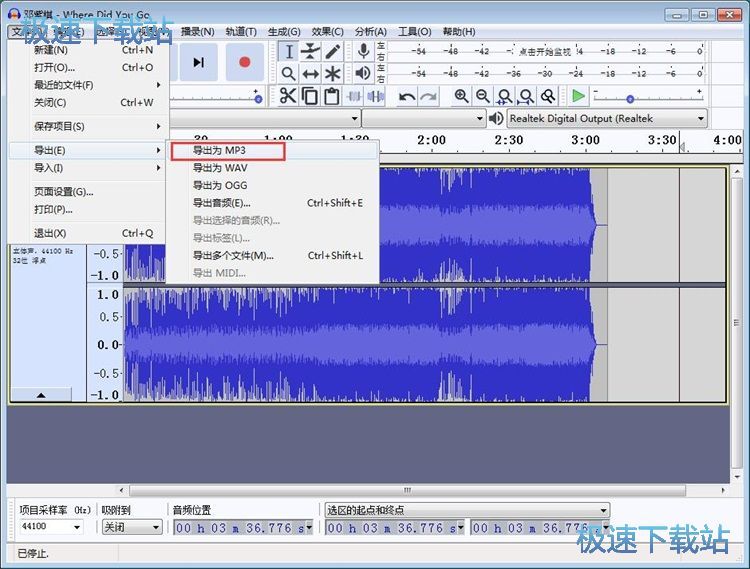Screen dimensions: 750x569
Task: Click the green Play-at-speed button
Action: [x=579, y=96]
